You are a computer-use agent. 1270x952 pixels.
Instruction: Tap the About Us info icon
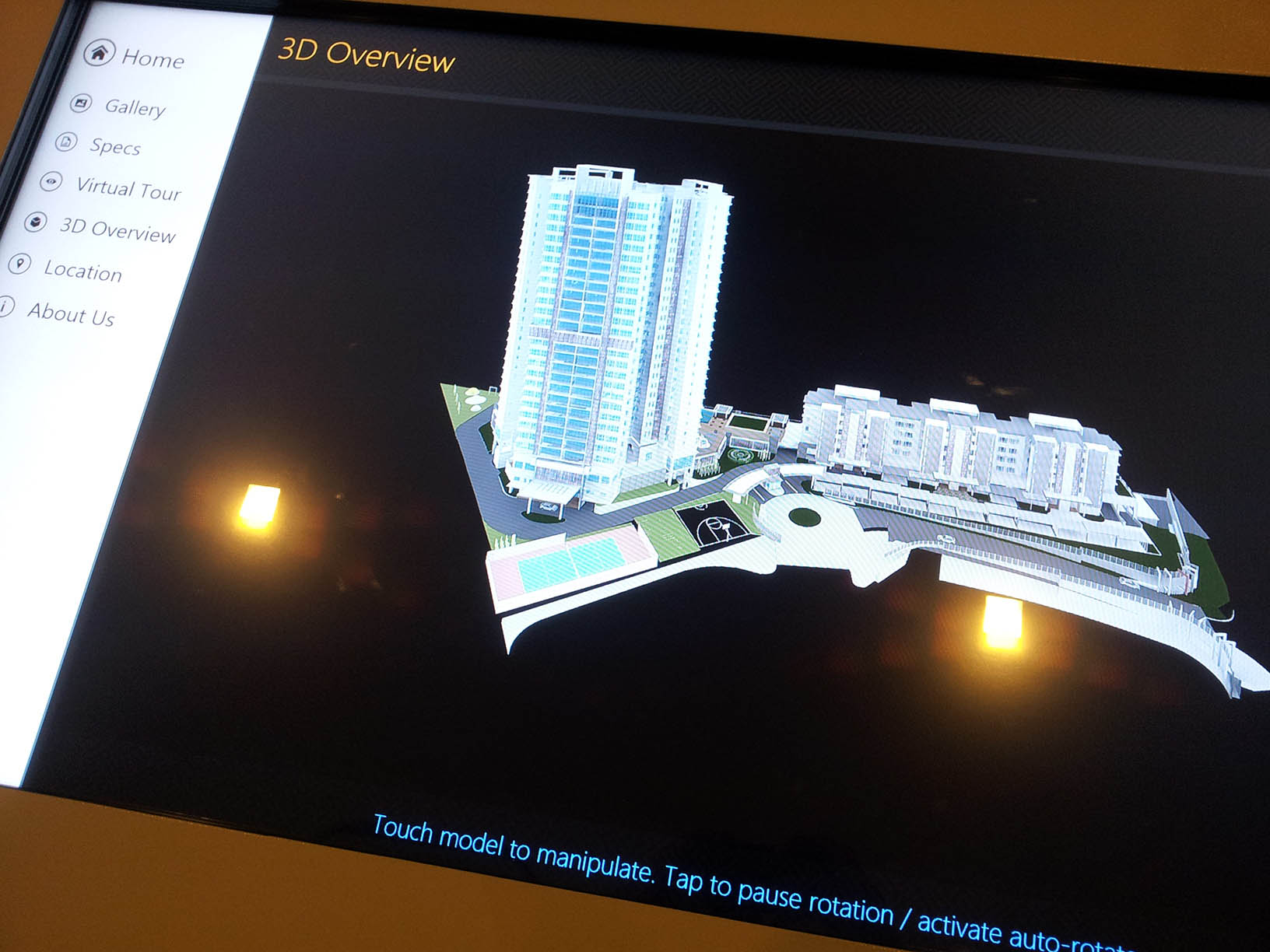[x=5, y=306]
